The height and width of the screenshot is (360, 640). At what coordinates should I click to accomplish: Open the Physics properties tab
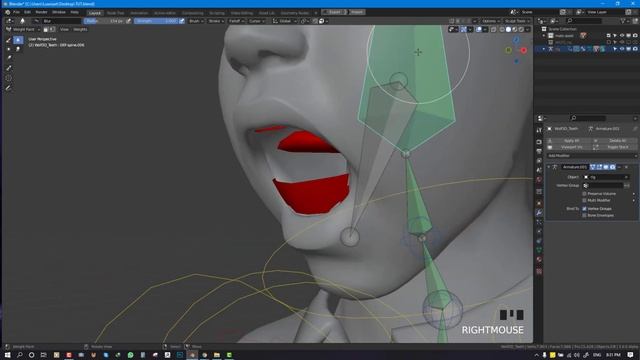click(539, 231)
